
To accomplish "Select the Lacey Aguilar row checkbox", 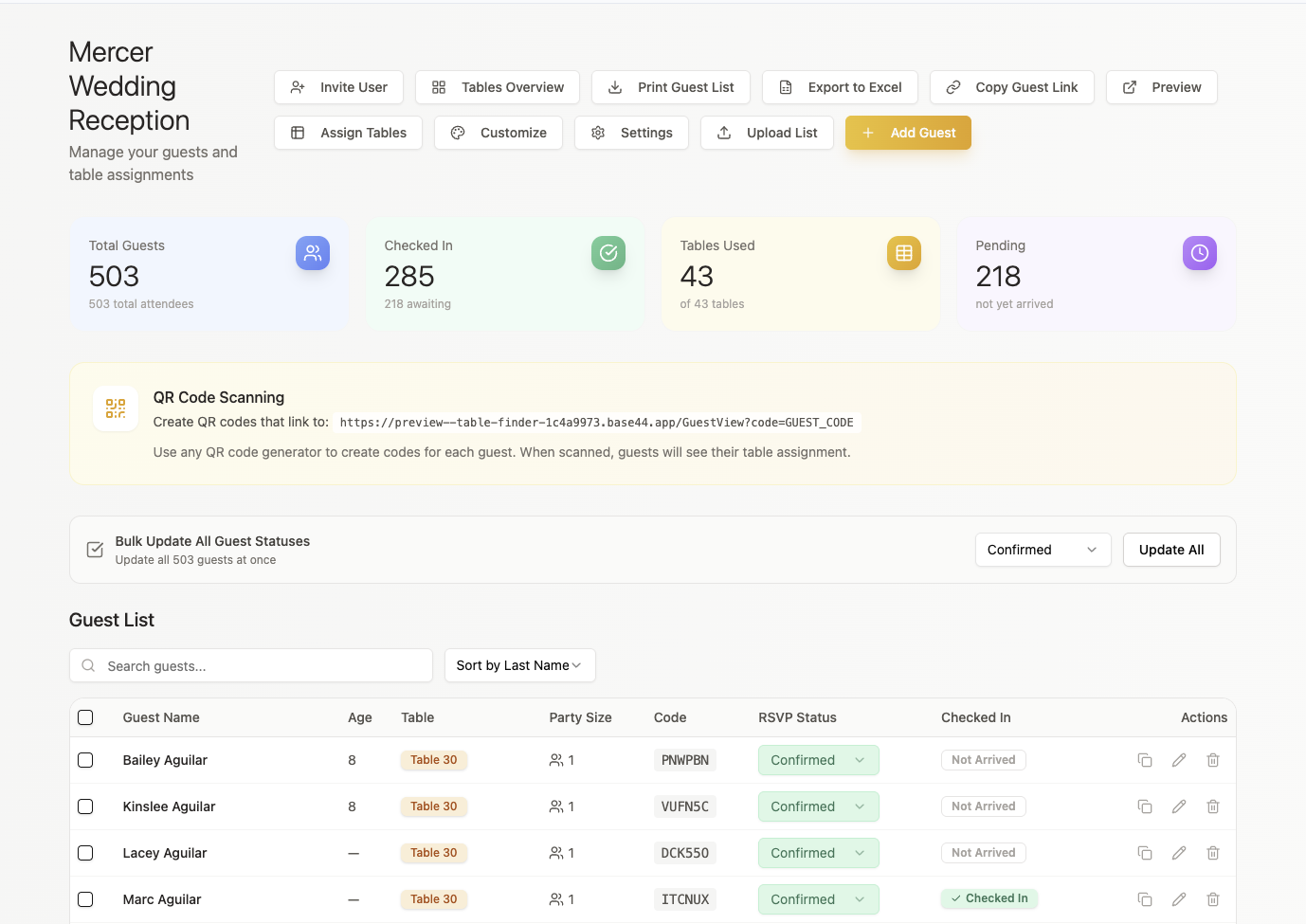I will tap(85, 853).
